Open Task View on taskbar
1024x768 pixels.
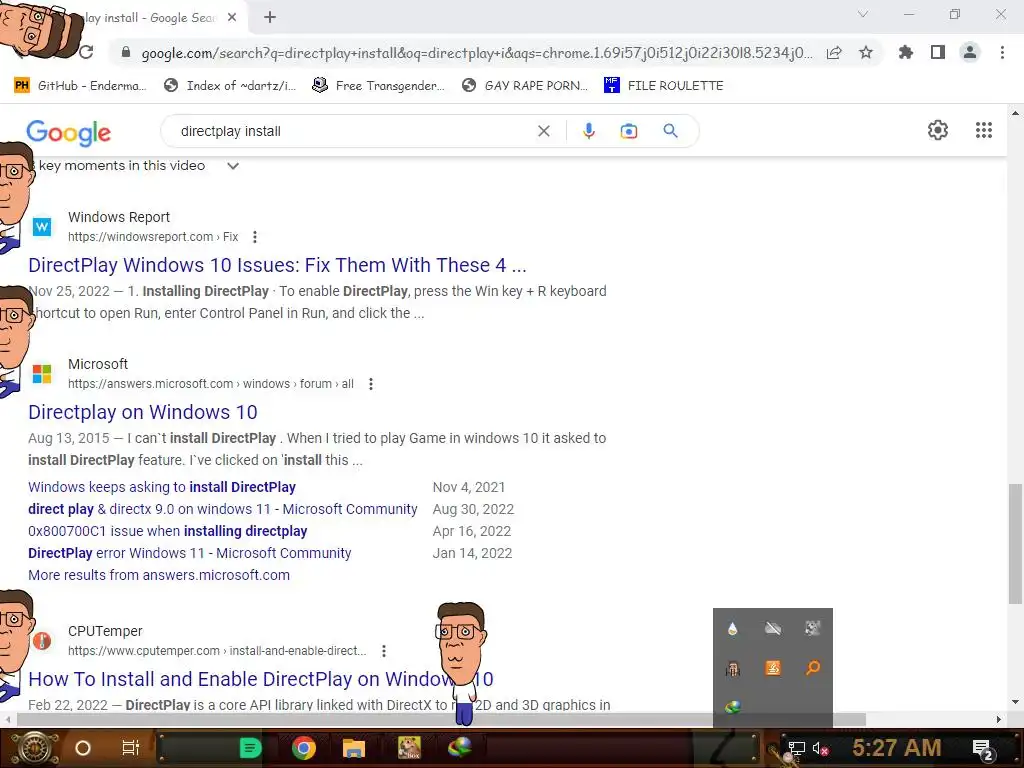pos(131,748)
